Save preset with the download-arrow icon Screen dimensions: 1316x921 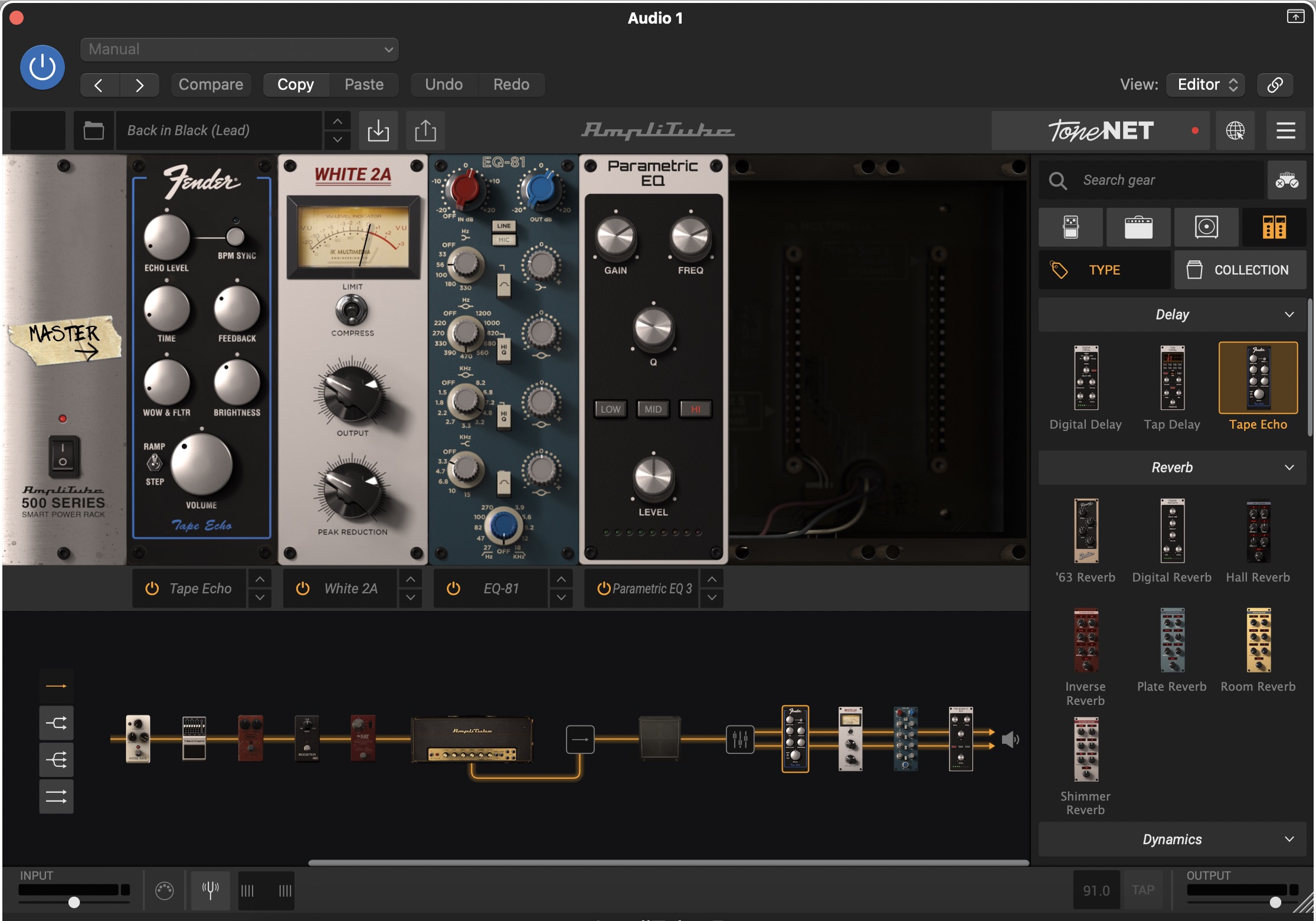coord(378,130)
